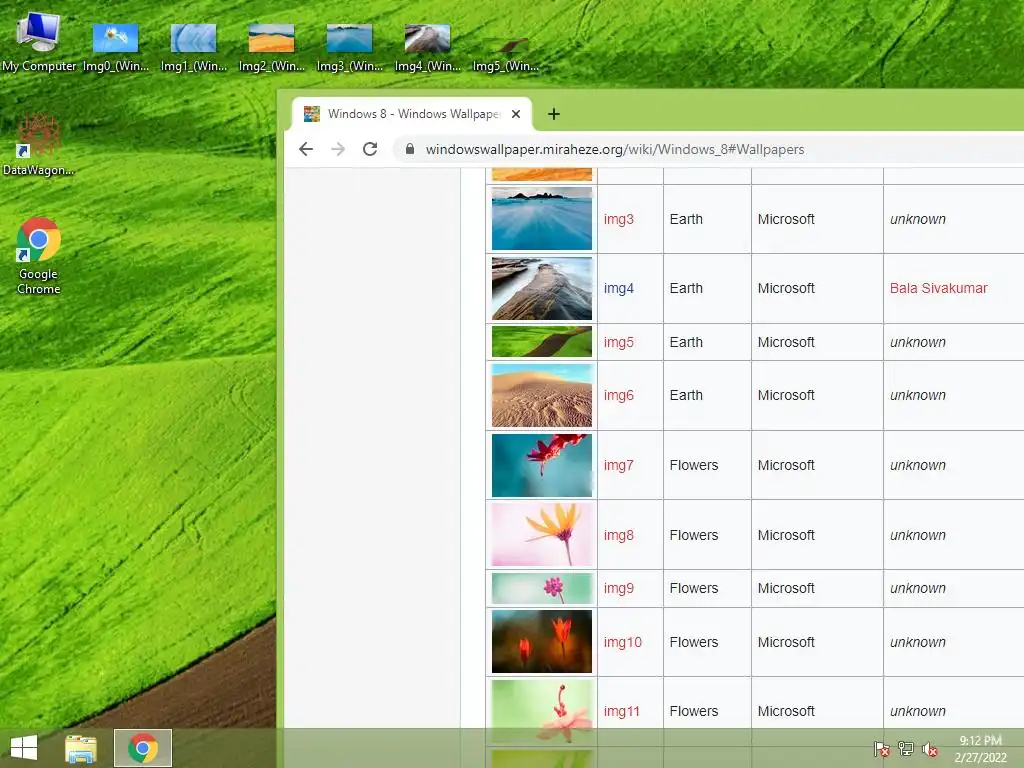Image resolution: width=1024 pixels, height=768 pixels.
Task: Click the Windows Start button
Action: (x=24, y=748)
